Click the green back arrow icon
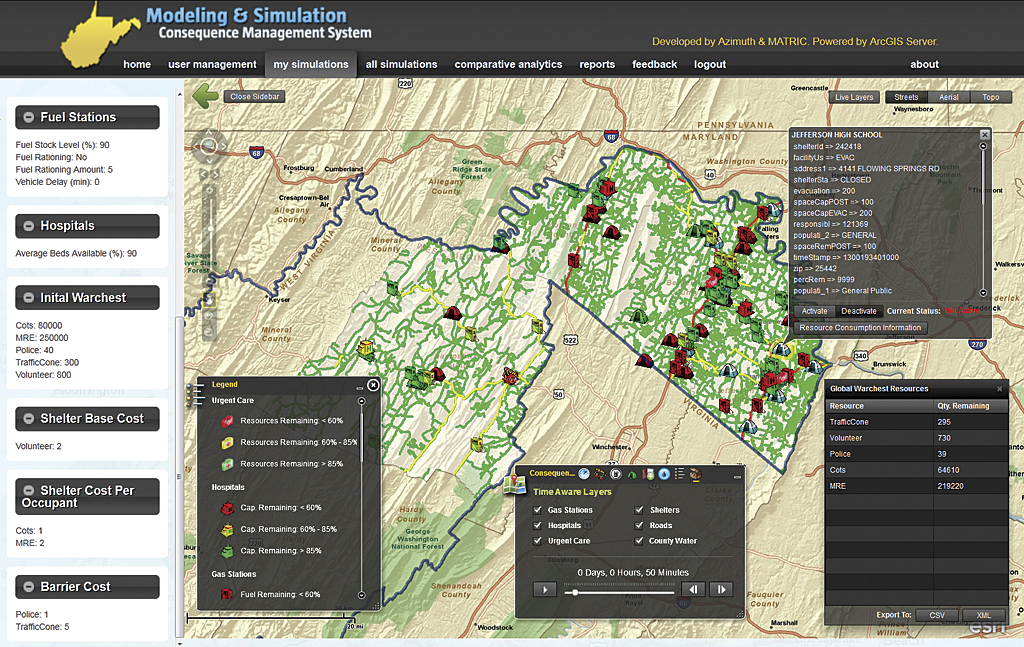 206,96
